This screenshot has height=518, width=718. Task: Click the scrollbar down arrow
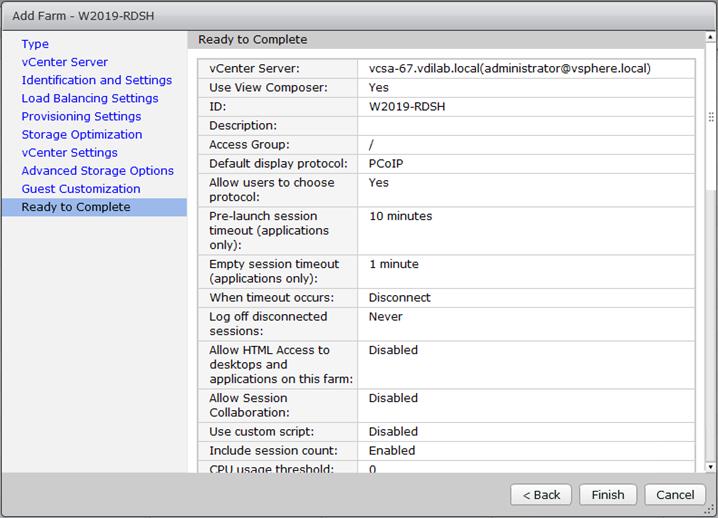click(710, 467)
